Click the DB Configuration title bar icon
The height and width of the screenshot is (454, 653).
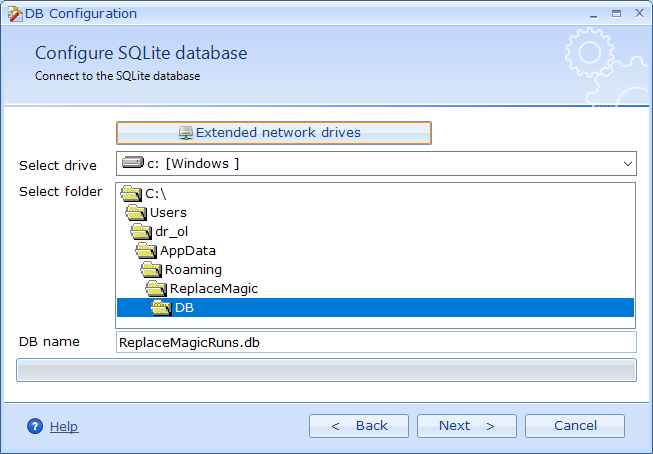(x=13, y=14)
